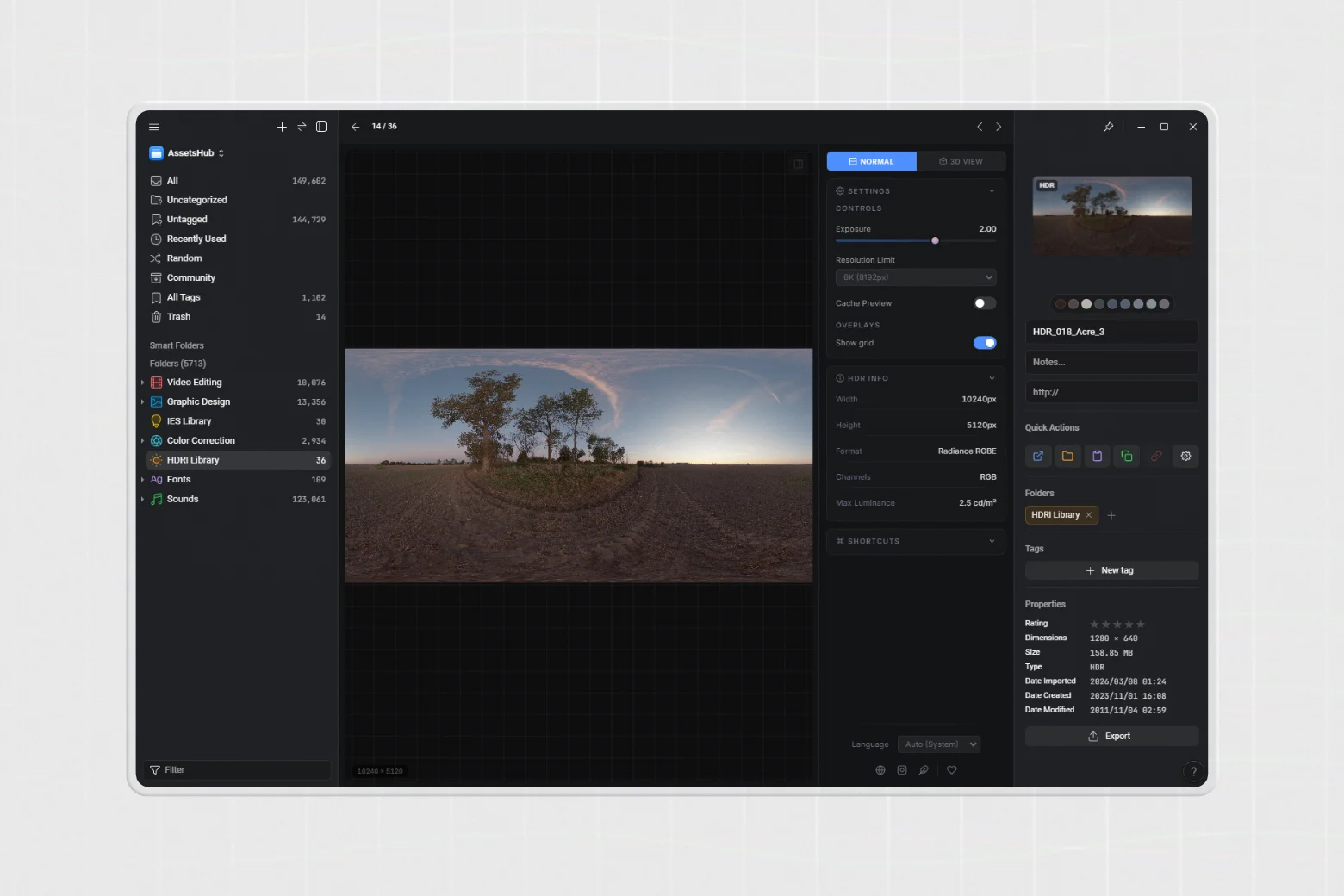Expand the Shortcuts section
Screen dimensions: 1344x896
point(915,541)
